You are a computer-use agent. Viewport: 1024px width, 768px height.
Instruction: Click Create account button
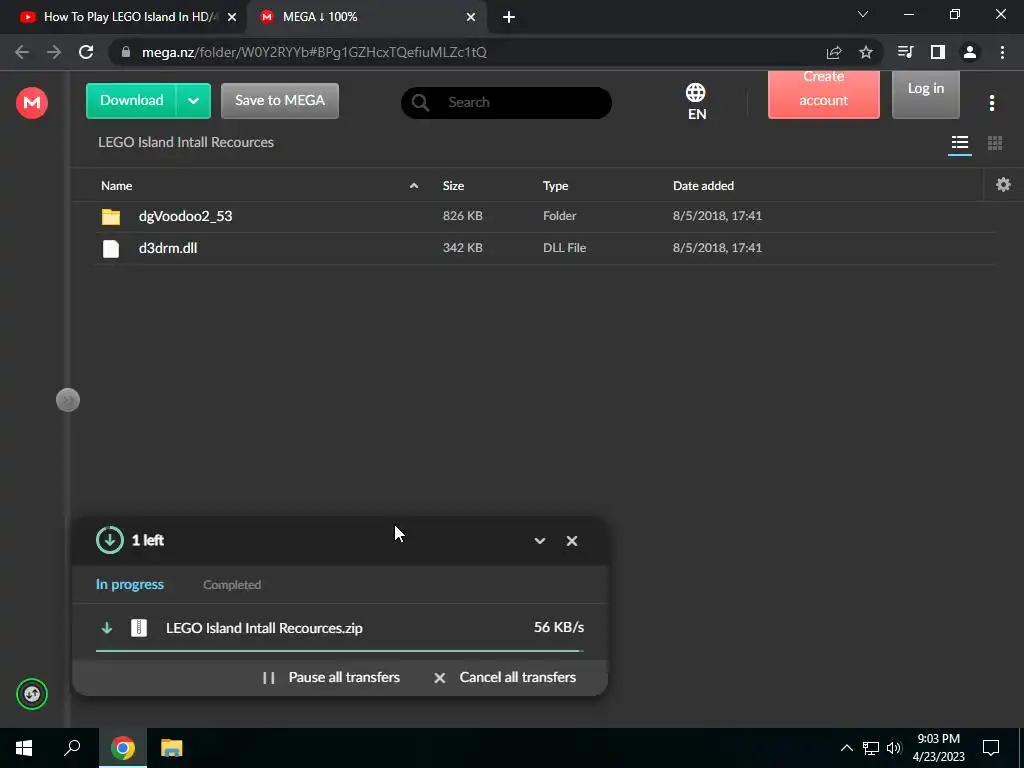pos(824,95)
